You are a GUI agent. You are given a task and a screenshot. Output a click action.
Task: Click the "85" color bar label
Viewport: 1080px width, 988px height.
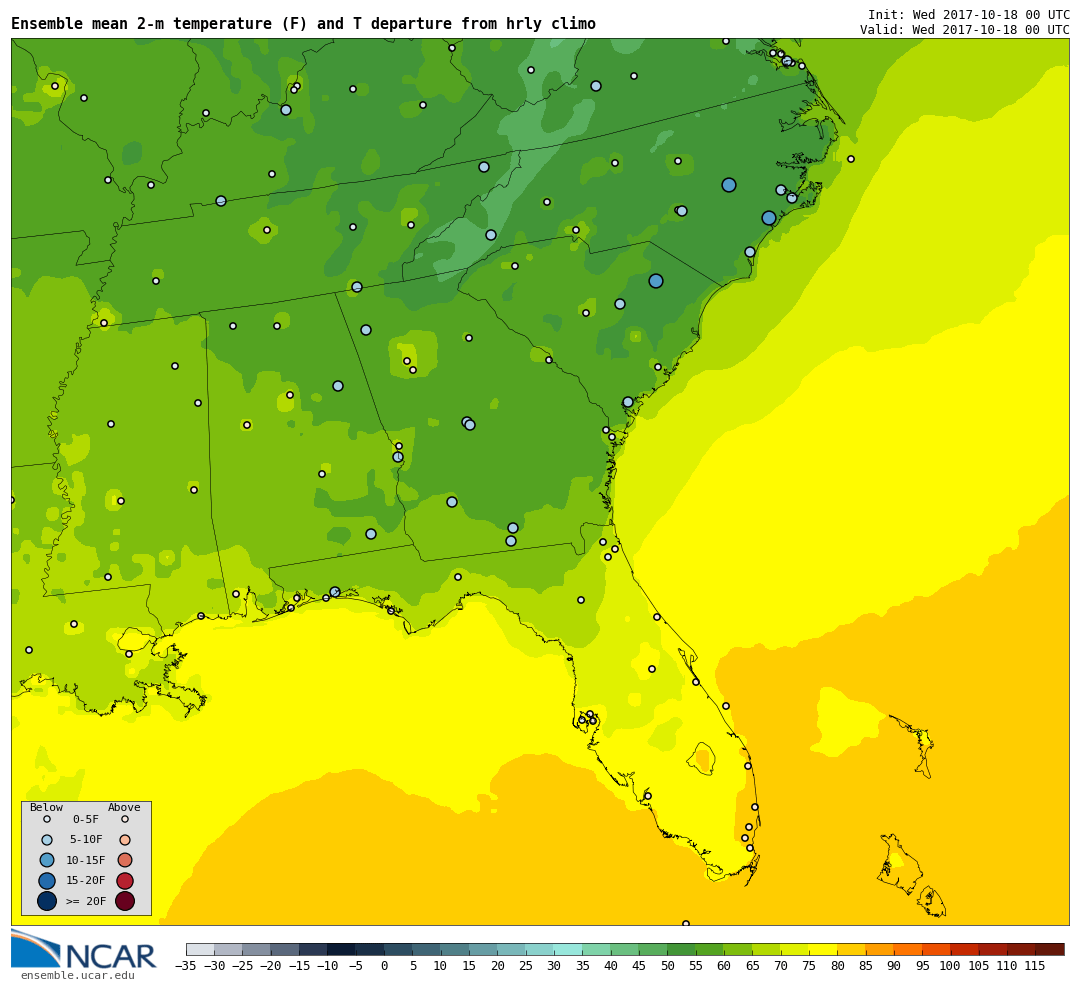(865, 966)
